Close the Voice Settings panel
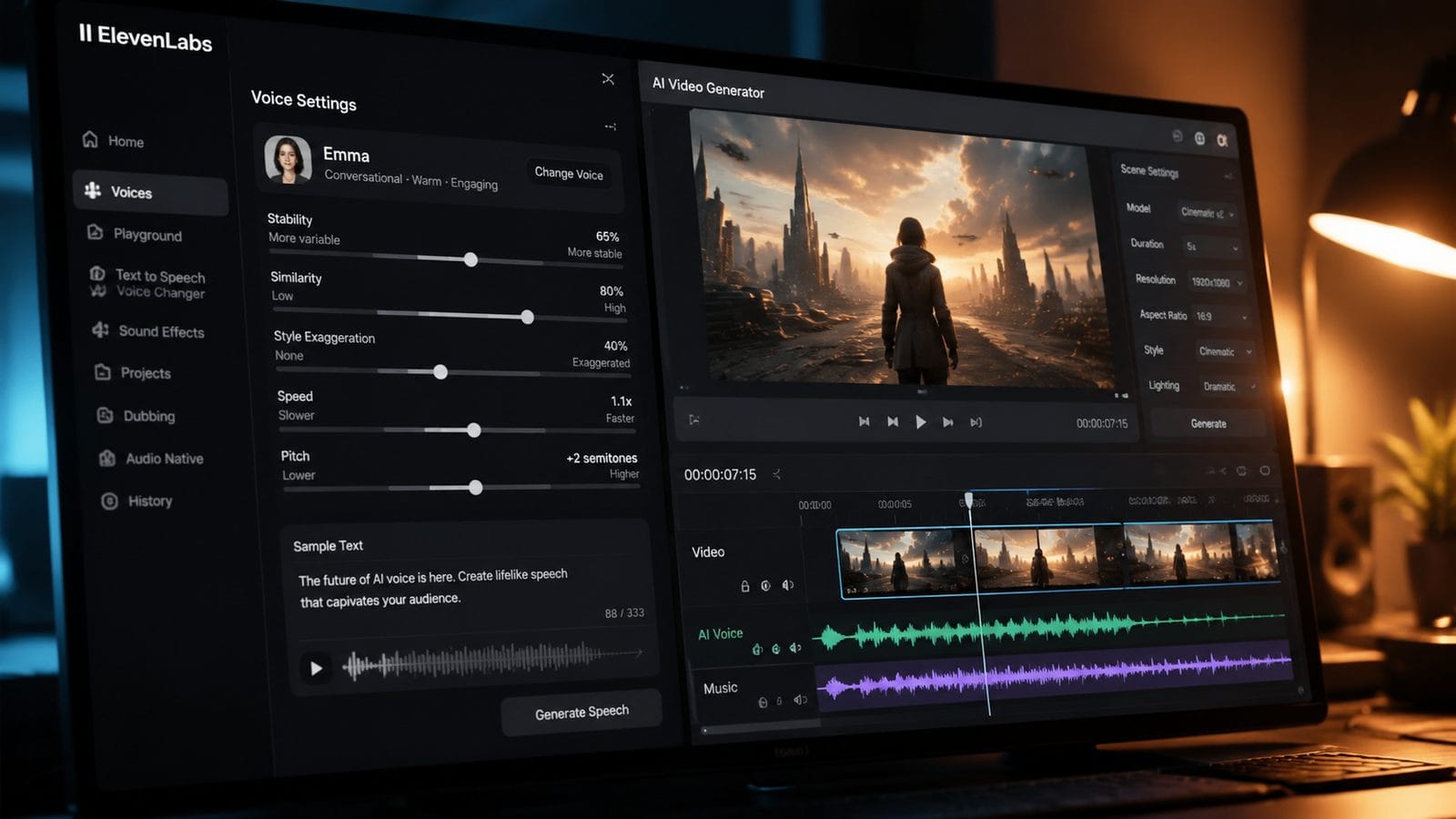This screenshot has width=1456, height=819. (608, 79)
